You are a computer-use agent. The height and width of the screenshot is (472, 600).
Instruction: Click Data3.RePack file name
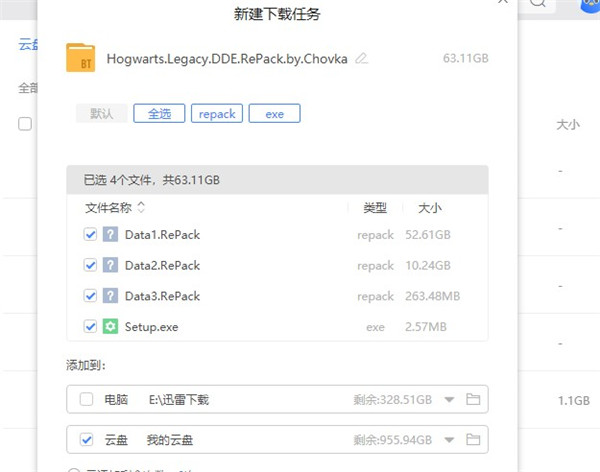(162, 296)
